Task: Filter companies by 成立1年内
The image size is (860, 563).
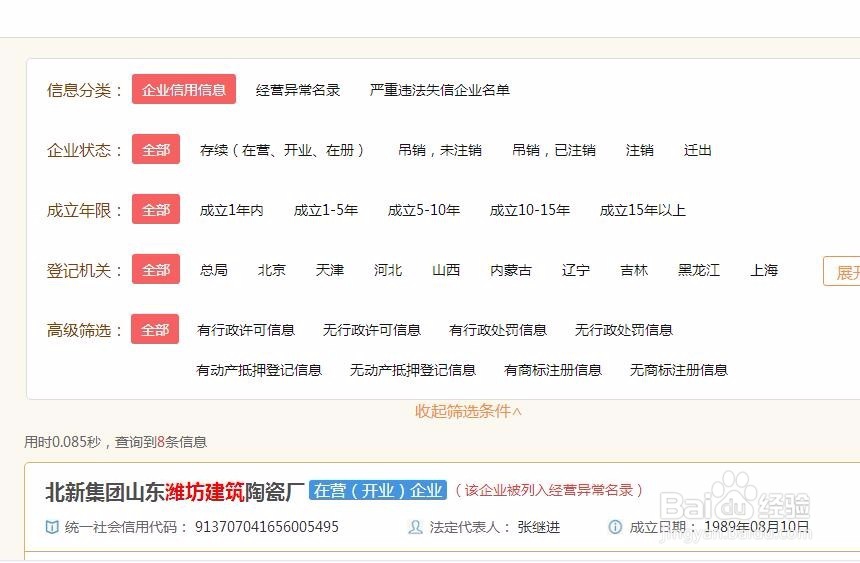Action: 231,210
